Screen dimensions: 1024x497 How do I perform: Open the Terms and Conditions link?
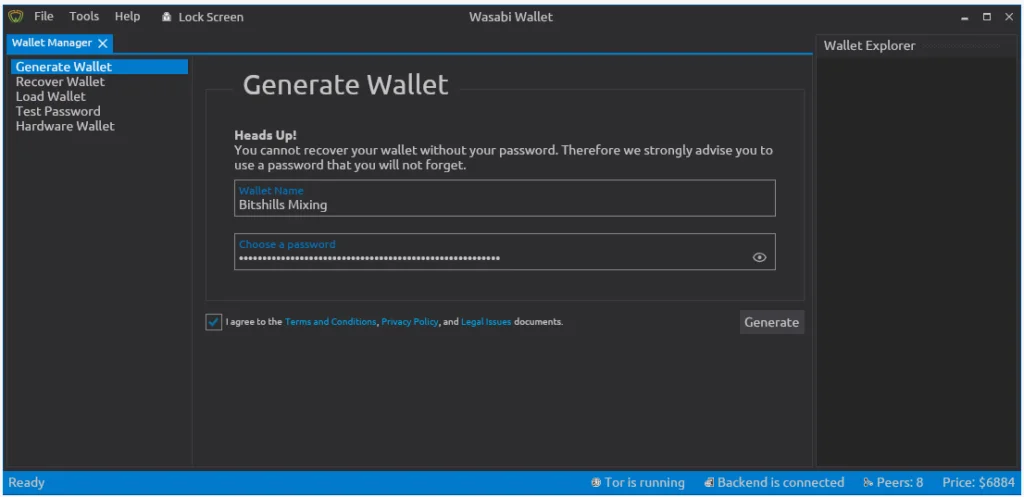pos(330,322)
